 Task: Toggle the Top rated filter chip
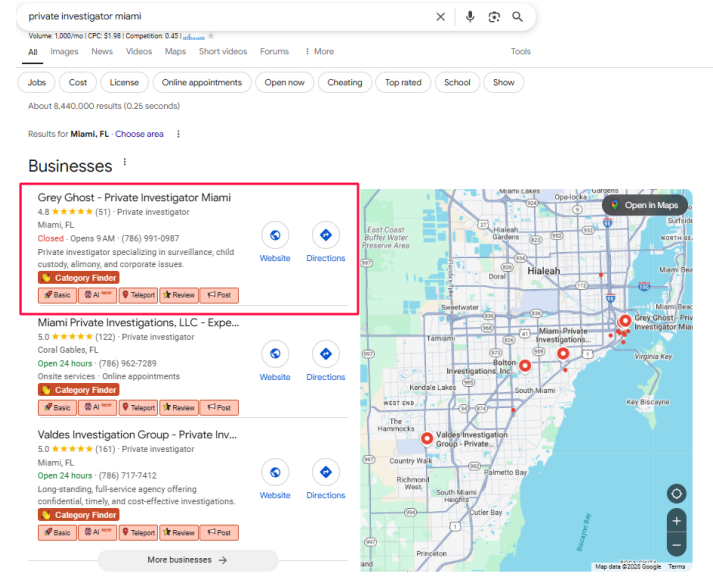pyautogui.click(x=404, y=83)
